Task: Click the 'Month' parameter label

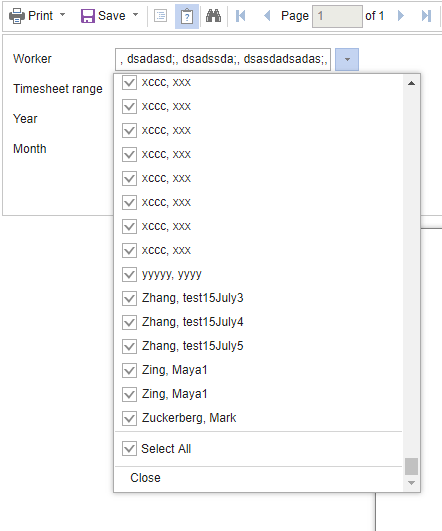Action: pos(29,149)
